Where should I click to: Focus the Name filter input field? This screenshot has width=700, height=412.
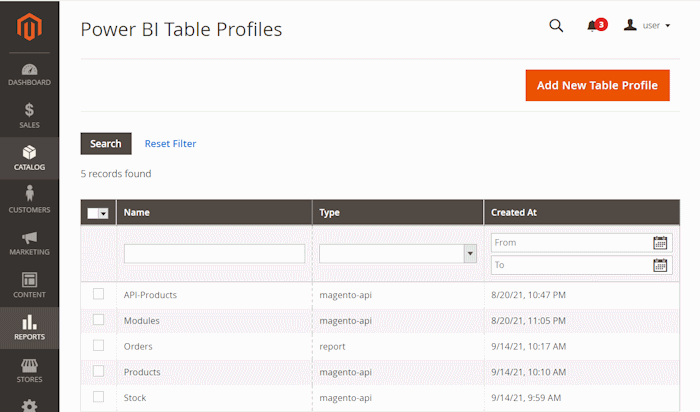click(214, 254)
